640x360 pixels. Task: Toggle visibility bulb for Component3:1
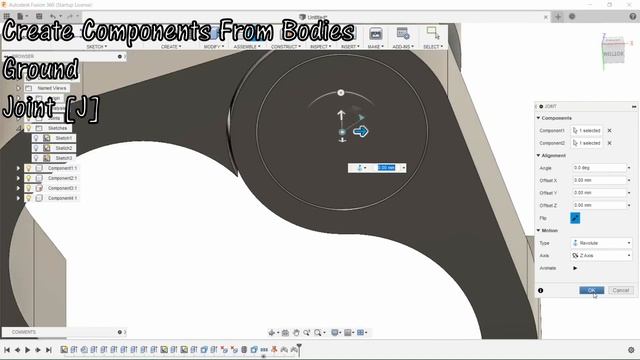click(29, 188)
